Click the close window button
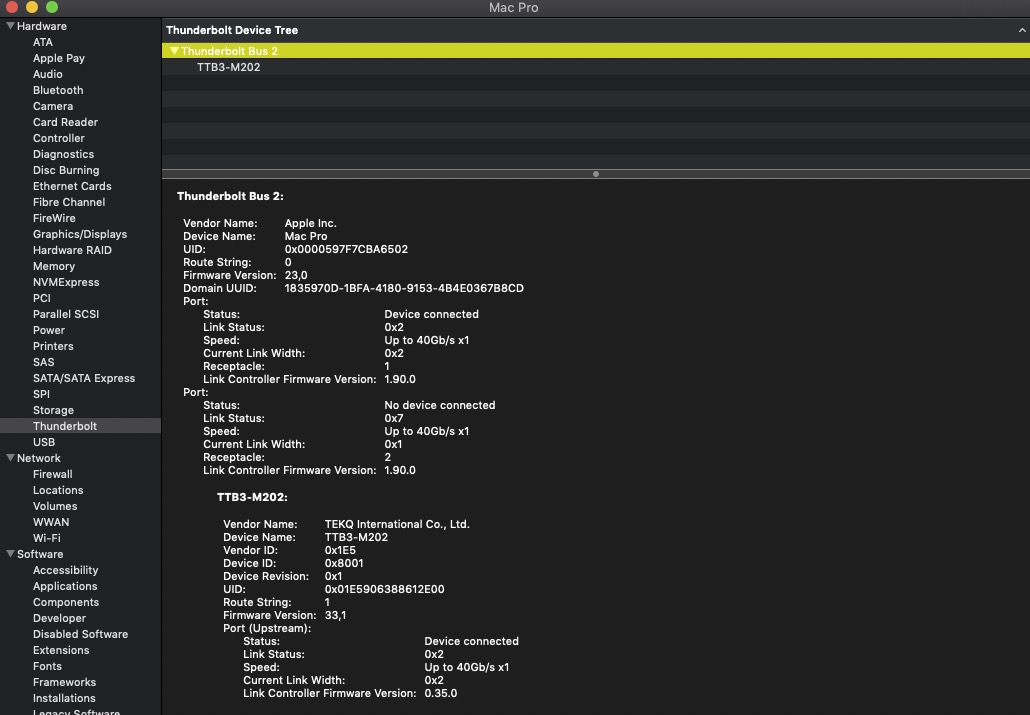Screen dimensions: 1030x715 point(11,7)
